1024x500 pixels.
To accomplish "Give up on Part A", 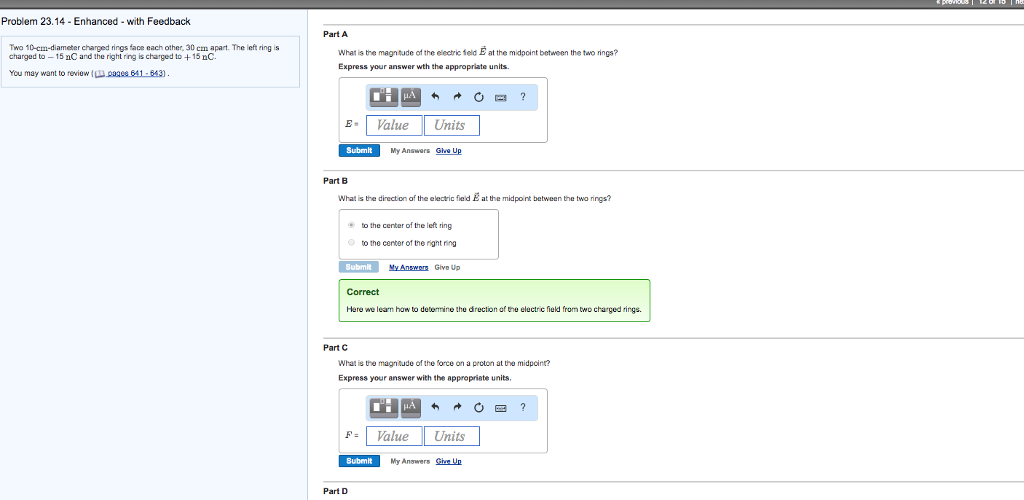I will [x=448, y=151].
